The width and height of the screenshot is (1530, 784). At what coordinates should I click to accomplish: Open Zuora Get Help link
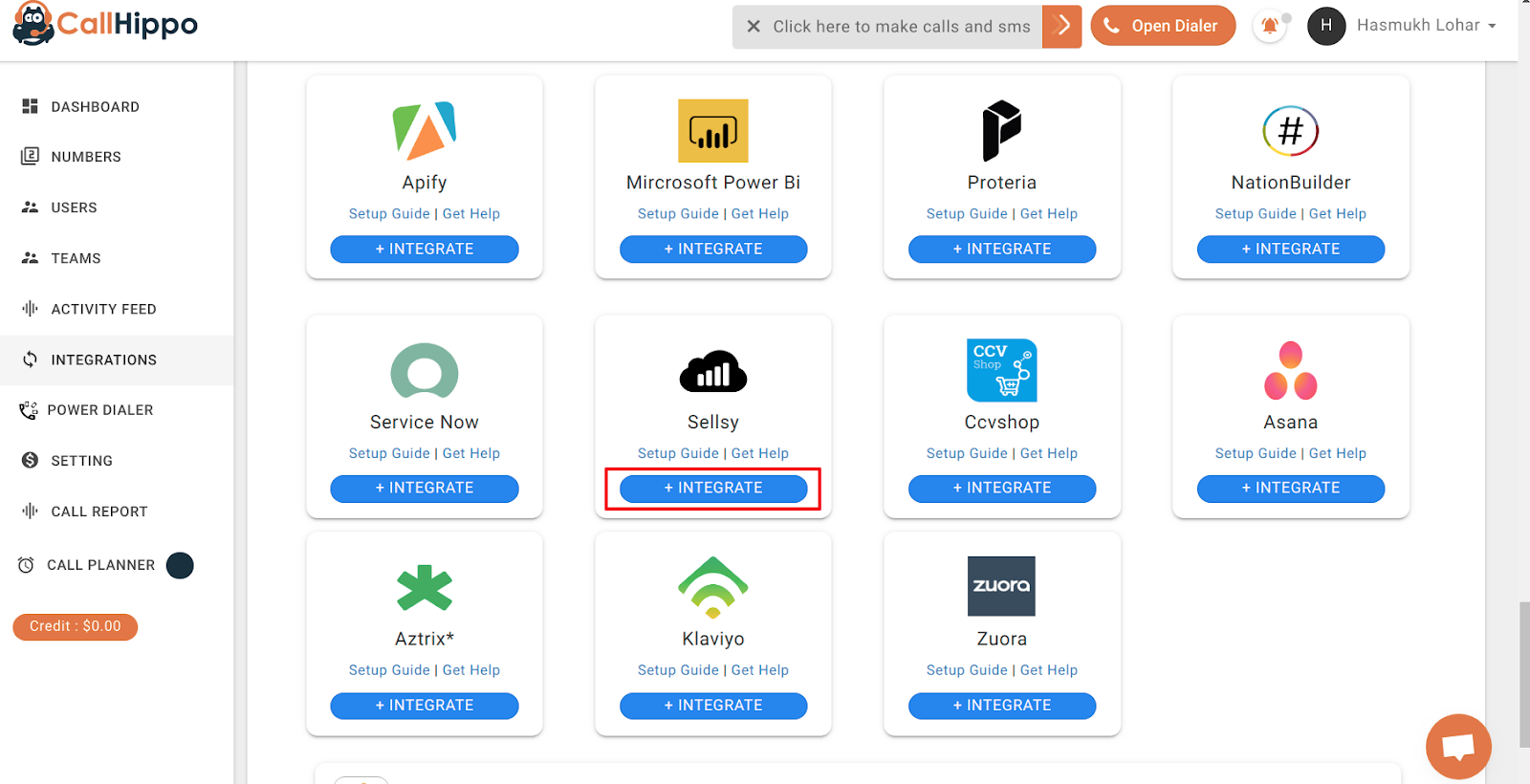click(x=1049, y=670)
